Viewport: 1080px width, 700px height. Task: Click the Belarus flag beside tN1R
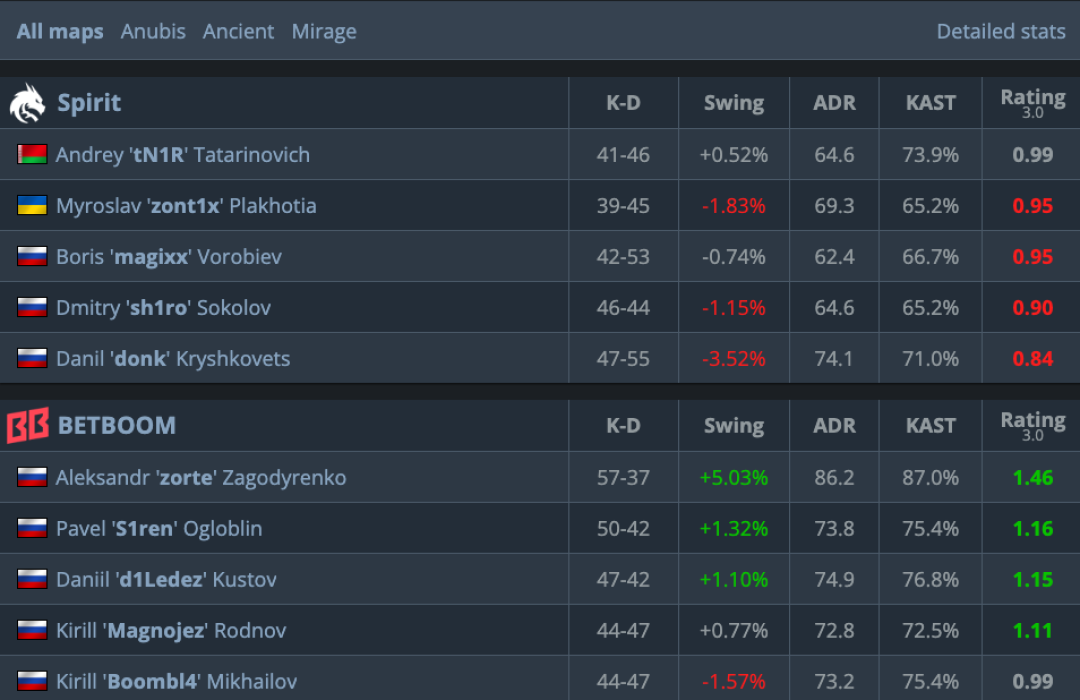click(32, 154)
